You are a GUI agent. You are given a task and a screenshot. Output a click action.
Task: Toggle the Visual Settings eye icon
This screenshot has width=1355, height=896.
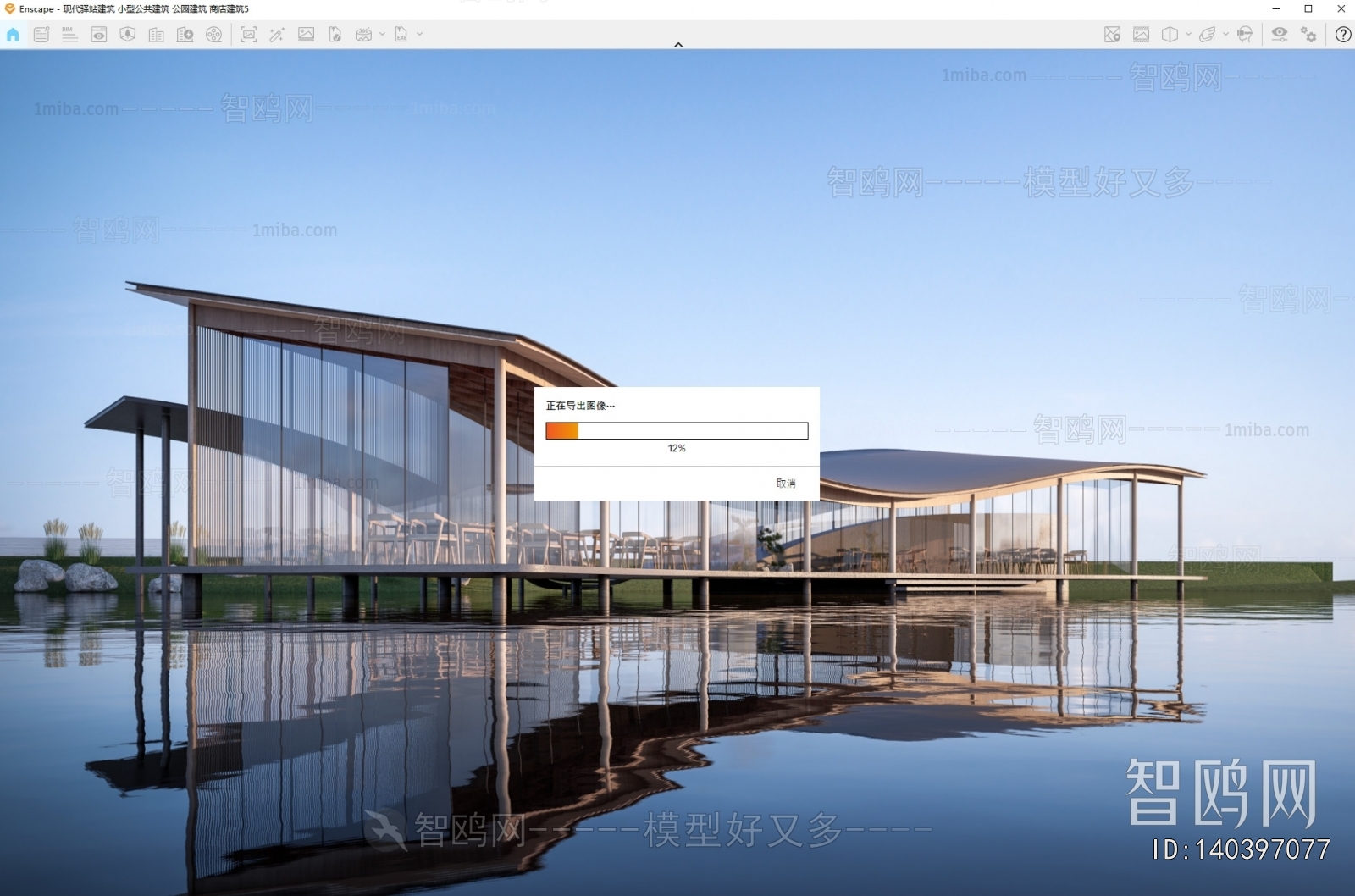coord(1279,35)
